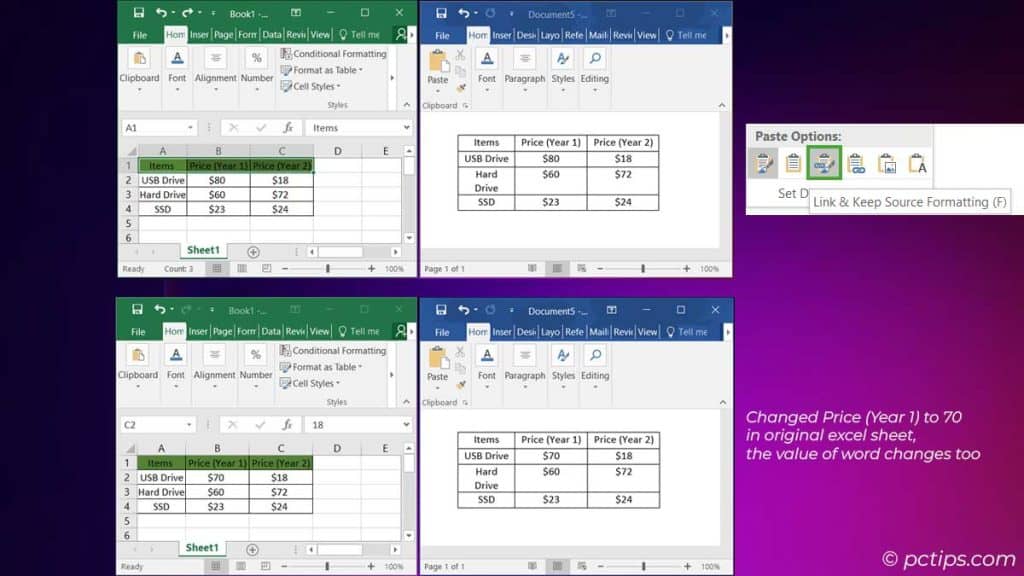Open the File menu in Word showing USB Drive $70
1024x576 pixels.
[x=441, y=332]
